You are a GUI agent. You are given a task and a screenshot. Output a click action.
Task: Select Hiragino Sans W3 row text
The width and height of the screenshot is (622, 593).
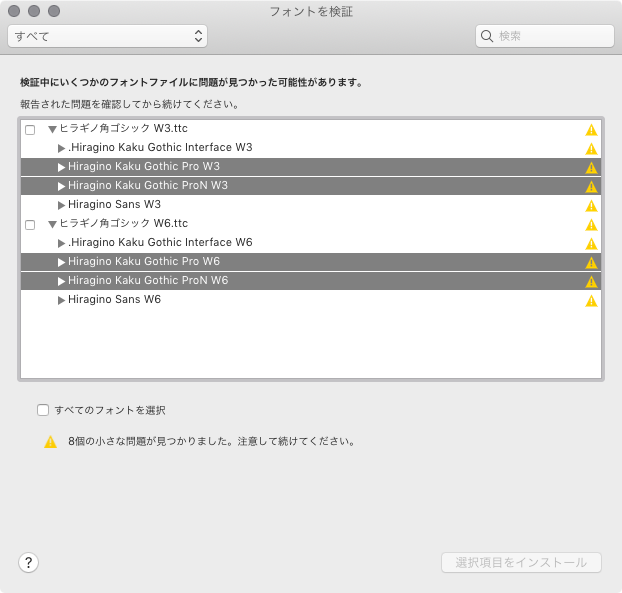(x=115, y=204)
